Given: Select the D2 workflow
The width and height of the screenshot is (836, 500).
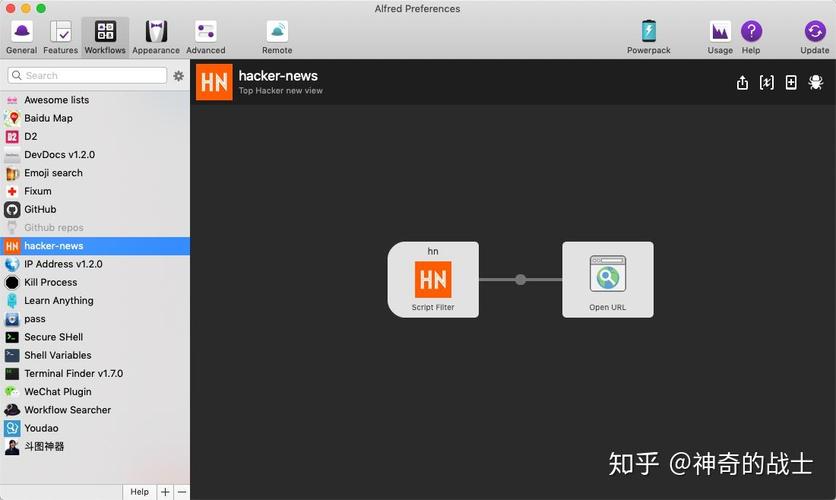Looking at the screenshot, I should (x=95, y=136).
